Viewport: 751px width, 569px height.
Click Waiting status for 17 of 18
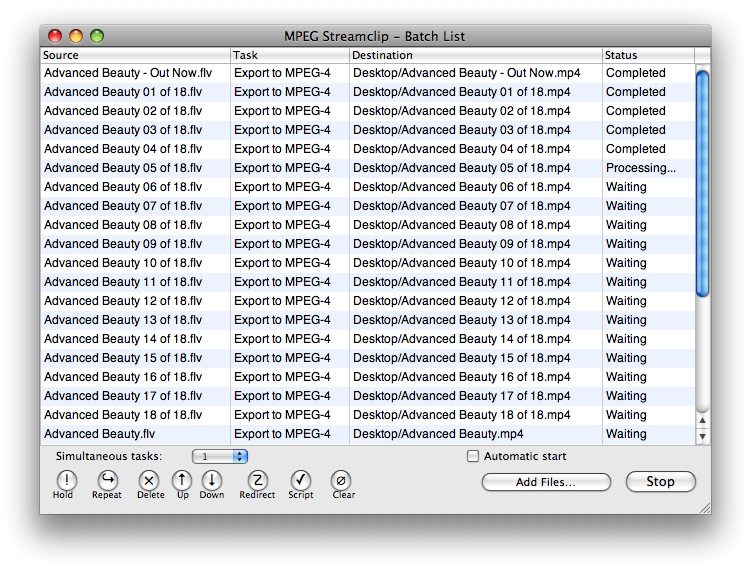626,396
